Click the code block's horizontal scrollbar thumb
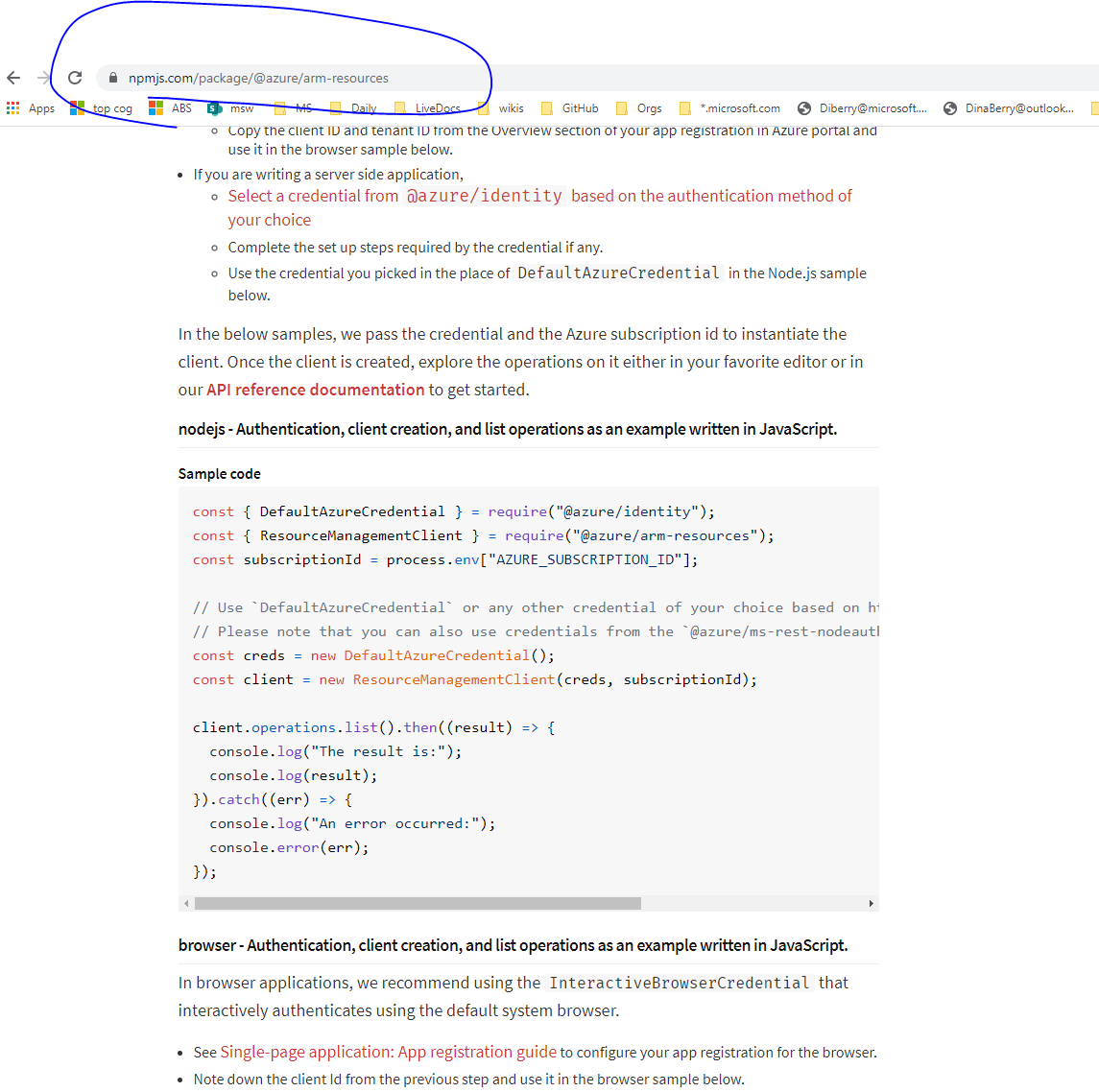Image resolution: width=1099 pixels, height=1092 pixels. tap(418, 904)
